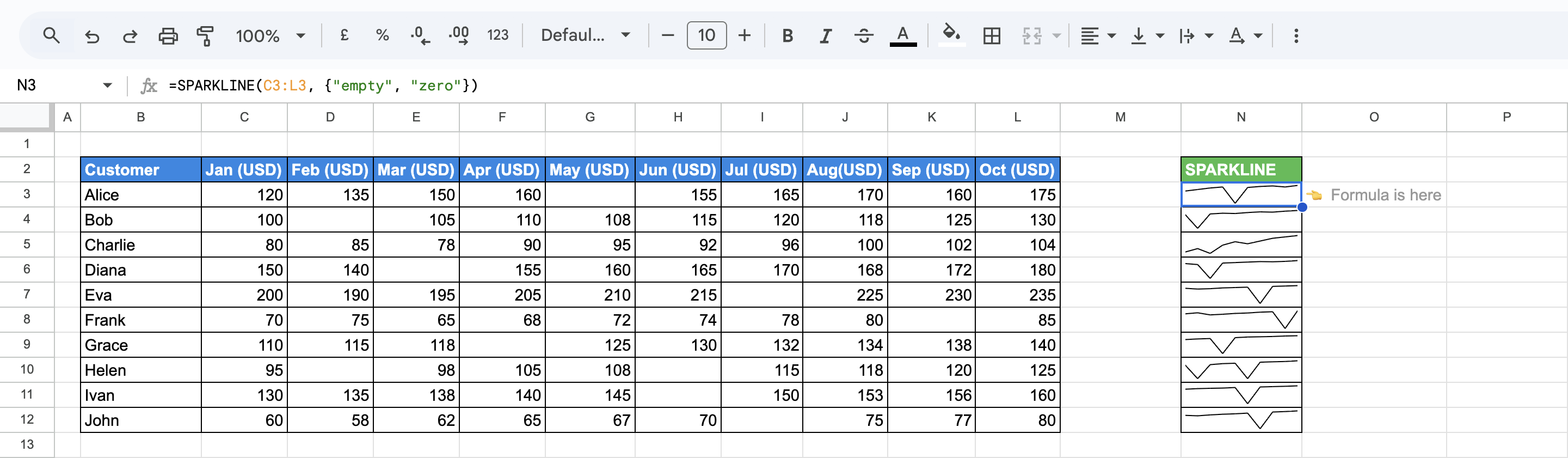Open horizontal align dropdown
Image resolution: width=1568 pixels, height=458 pixels.
click(1097, 36)
